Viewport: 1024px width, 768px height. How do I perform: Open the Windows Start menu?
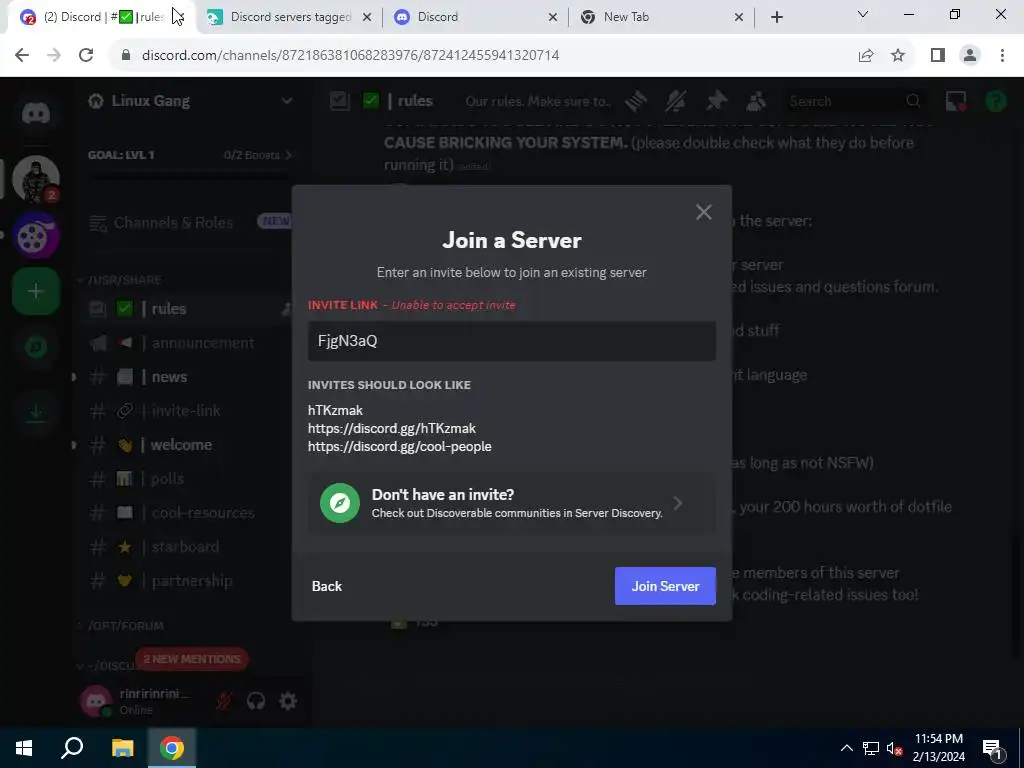(24, 748)
